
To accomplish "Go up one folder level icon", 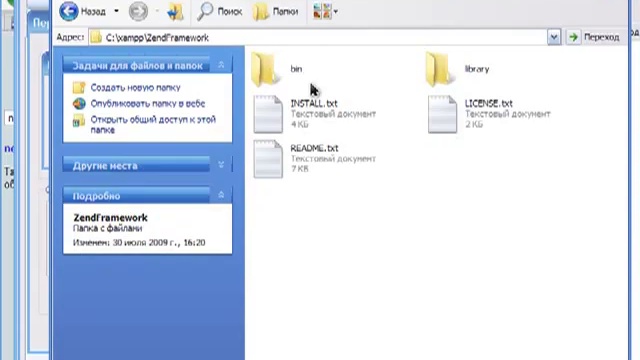I will click(176, 11).
